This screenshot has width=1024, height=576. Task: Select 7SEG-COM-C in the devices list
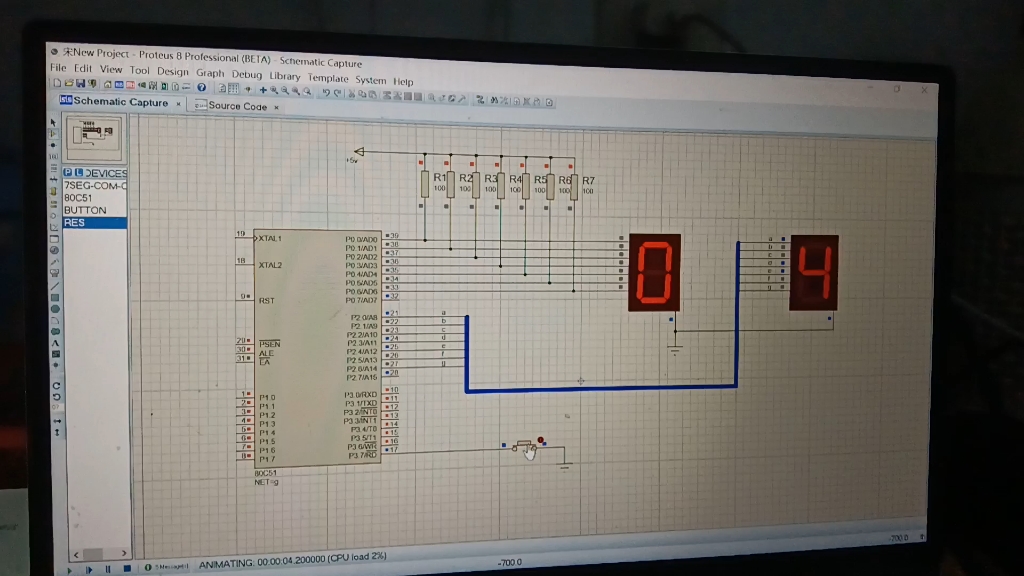tap(95, 185)
